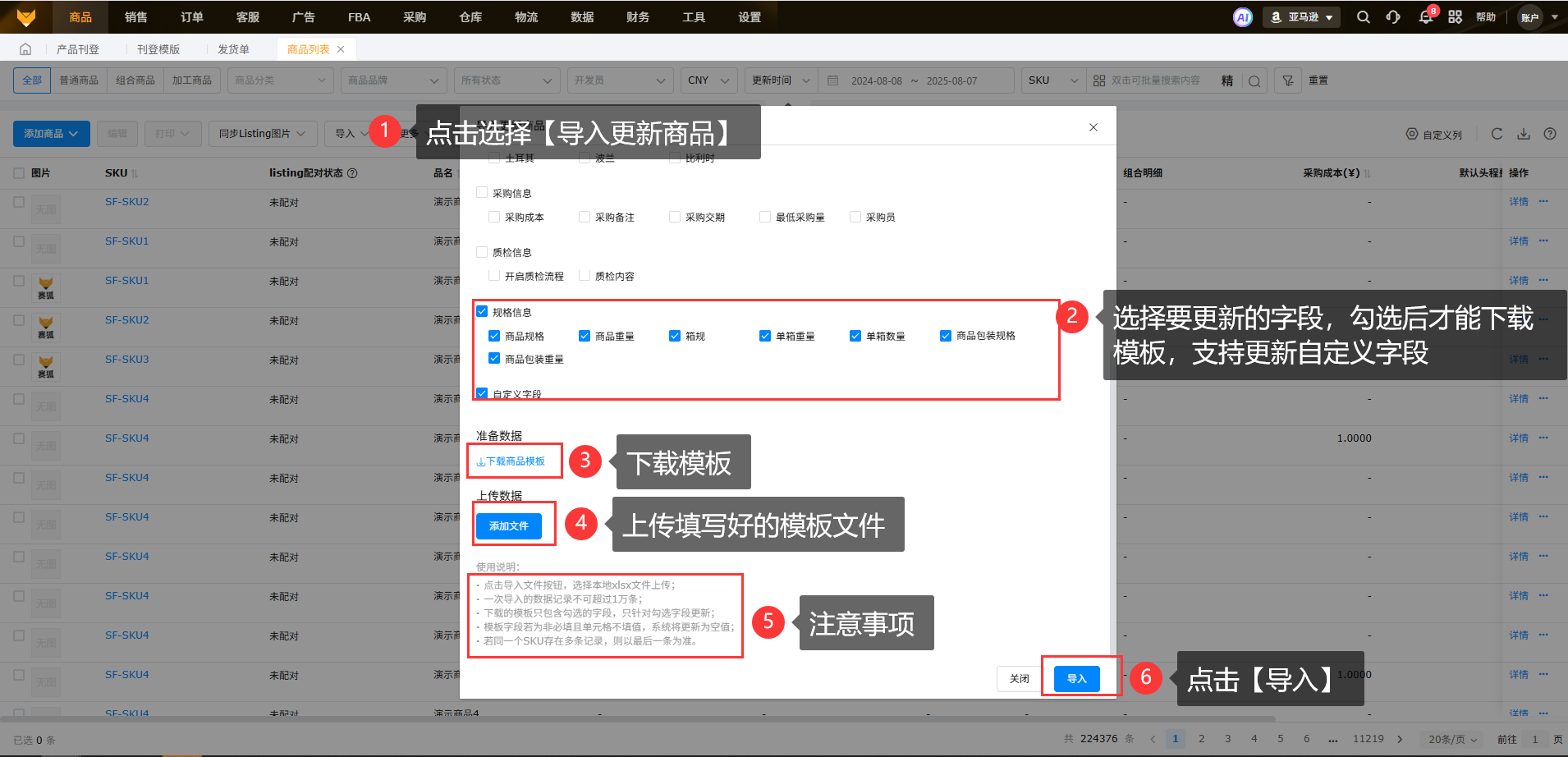Click the page jump number field

point(1534,739)
